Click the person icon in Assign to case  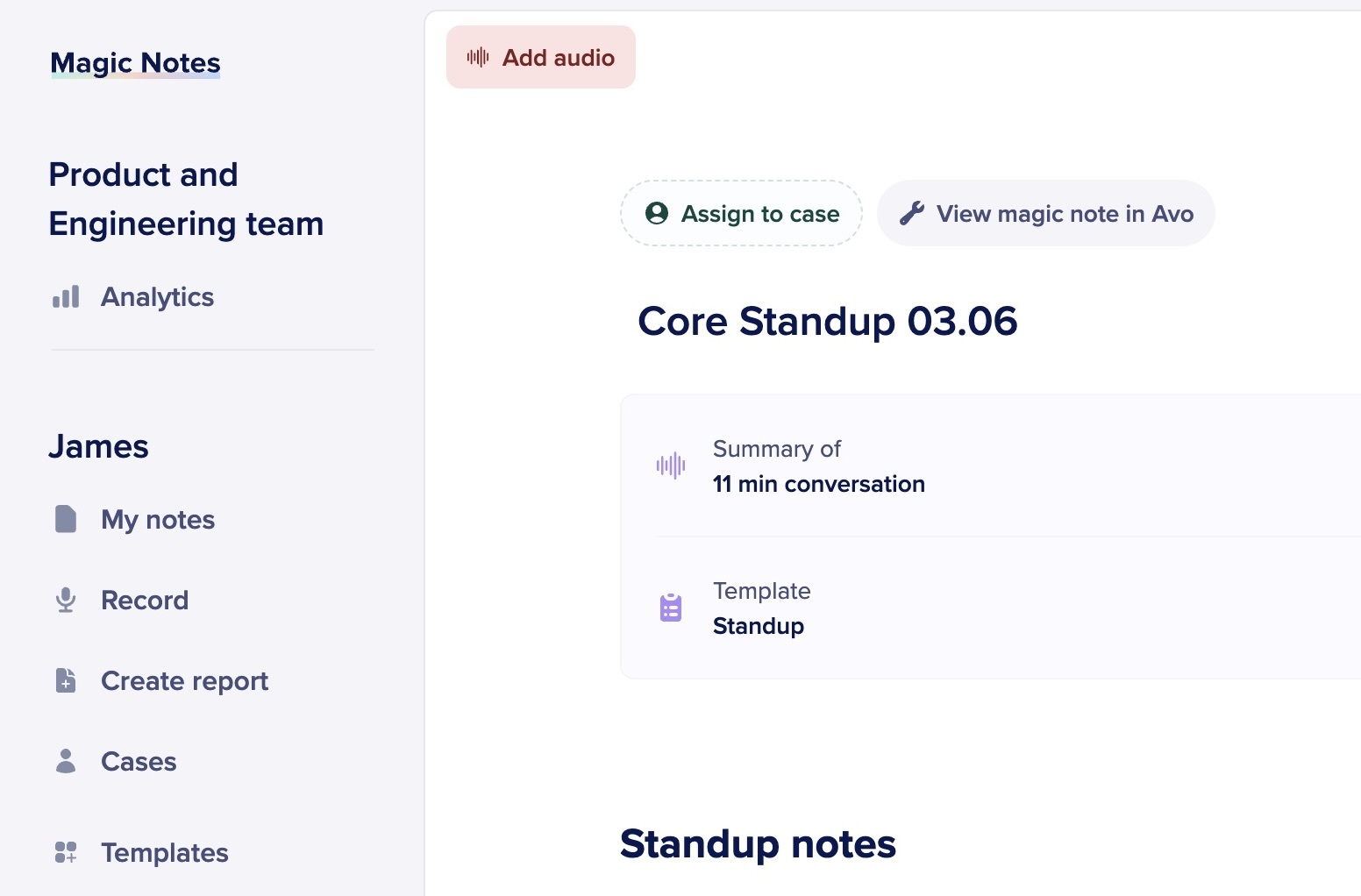point(657,213)
